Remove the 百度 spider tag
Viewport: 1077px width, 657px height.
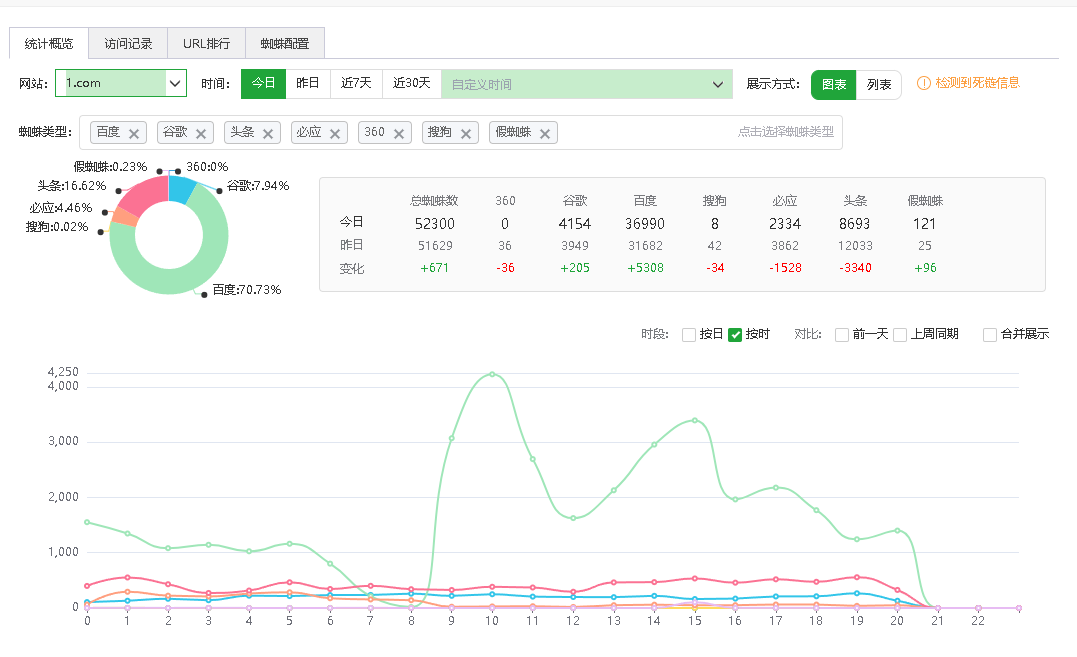click(134, 134)
